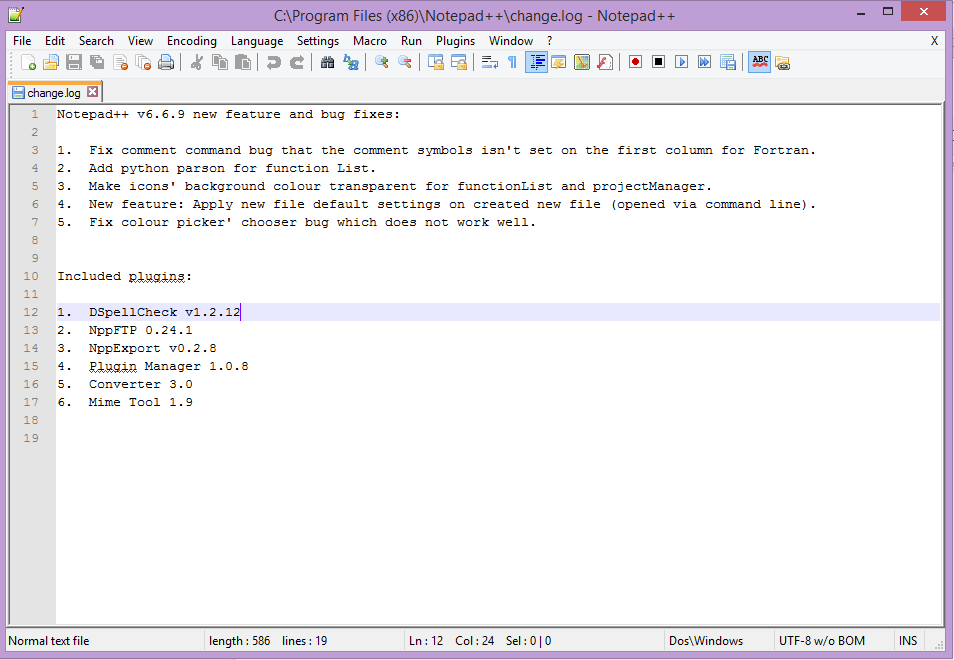Screen dimensions: 954x660
Task: Click Save Current Recorded Macro icon
Action: 728,62
